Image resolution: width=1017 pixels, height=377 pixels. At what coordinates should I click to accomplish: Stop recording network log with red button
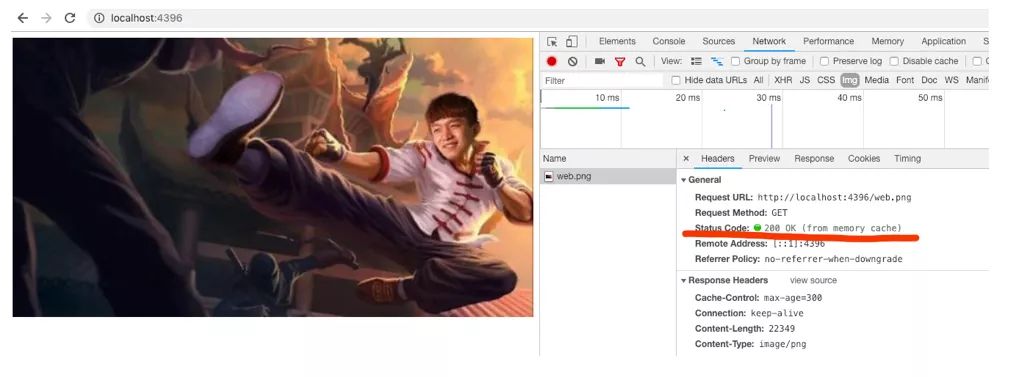coord(552,61)
